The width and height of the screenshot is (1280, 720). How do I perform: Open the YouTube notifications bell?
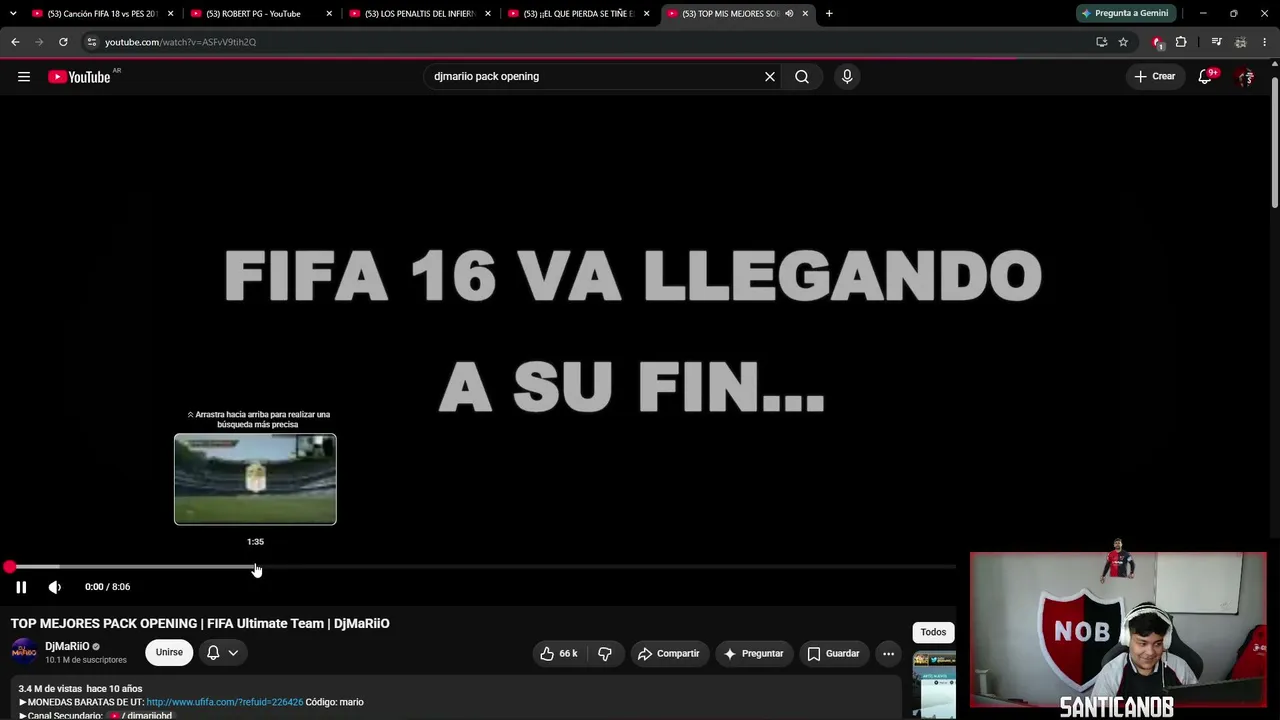click(x=1205, y=77)
